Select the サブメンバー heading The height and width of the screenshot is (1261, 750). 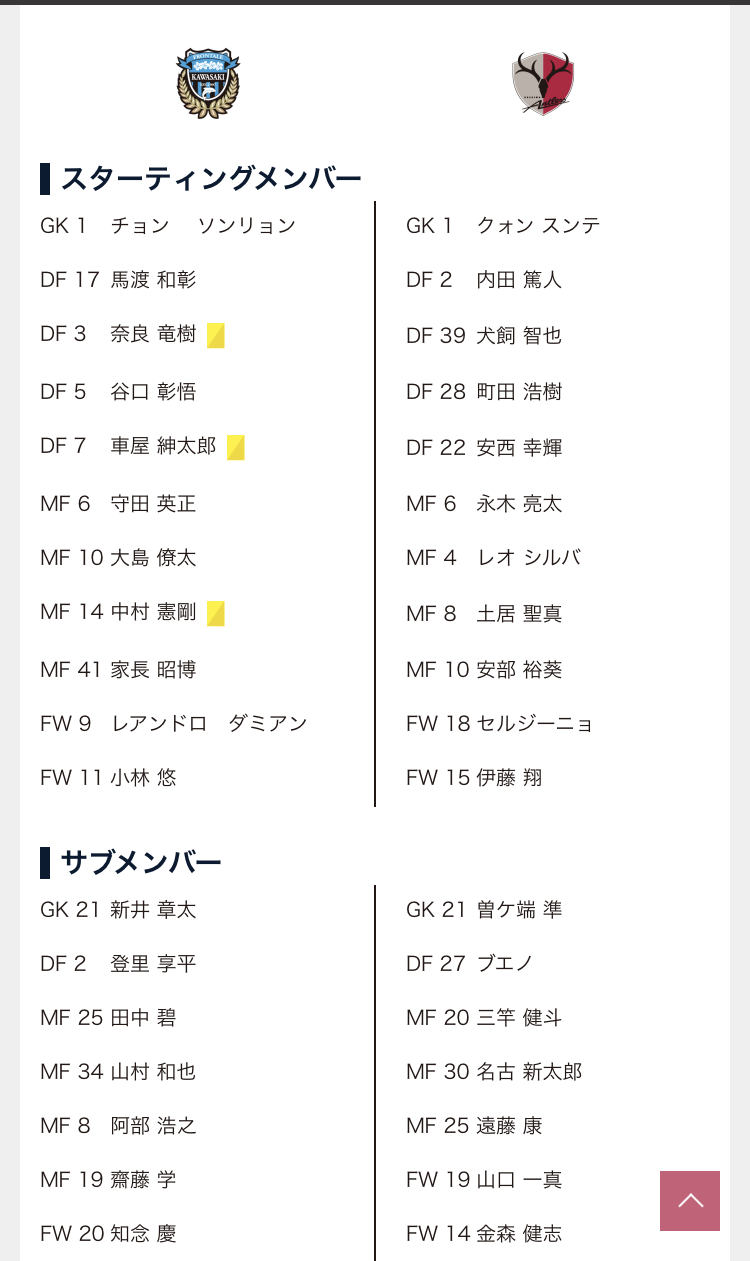coord(131,862)
